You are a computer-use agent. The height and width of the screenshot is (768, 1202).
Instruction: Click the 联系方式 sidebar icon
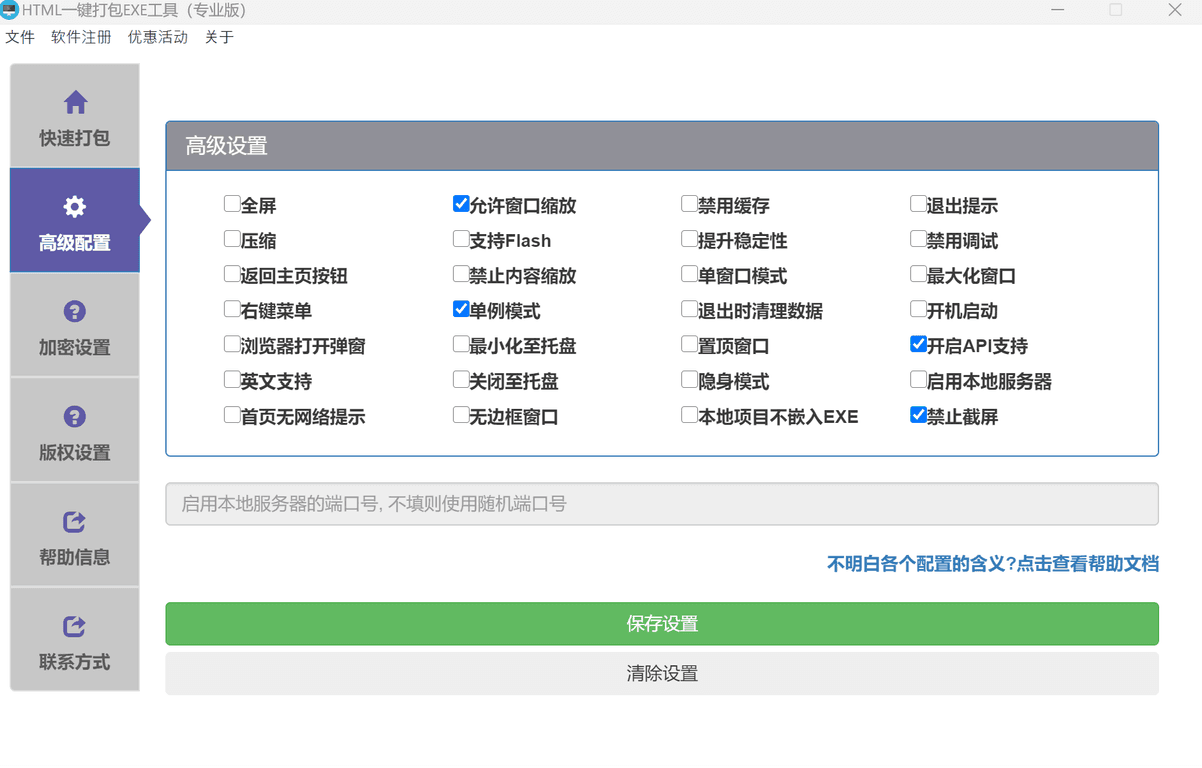(x=74, y=627)
